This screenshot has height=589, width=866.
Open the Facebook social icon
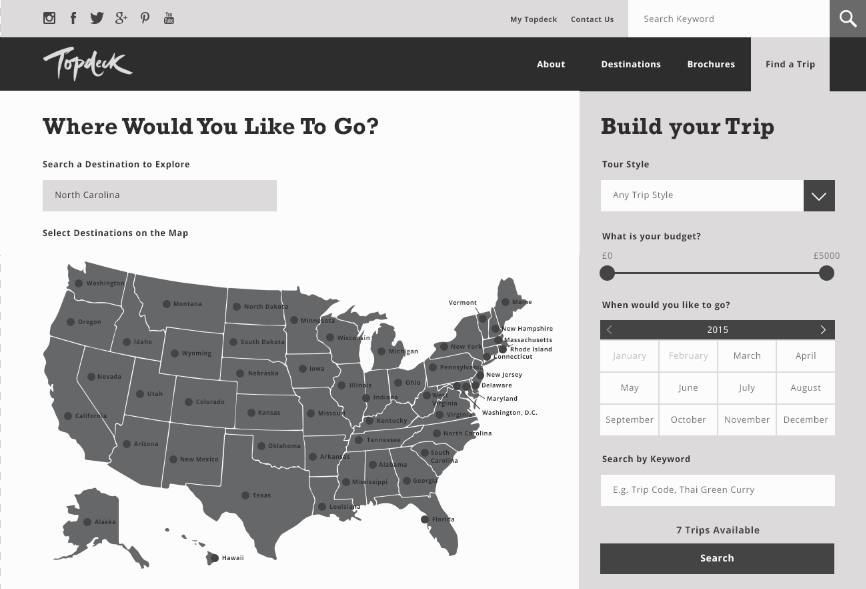[x=73, y=18]
